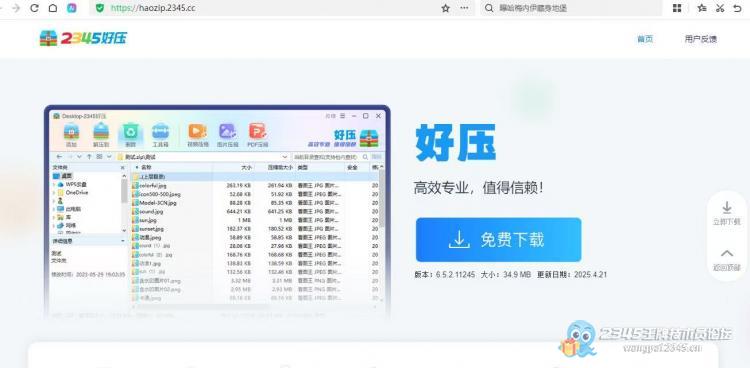Sort by the 名称 column header in the preview
Screen dimensions: 750x368
pos(146,168)
